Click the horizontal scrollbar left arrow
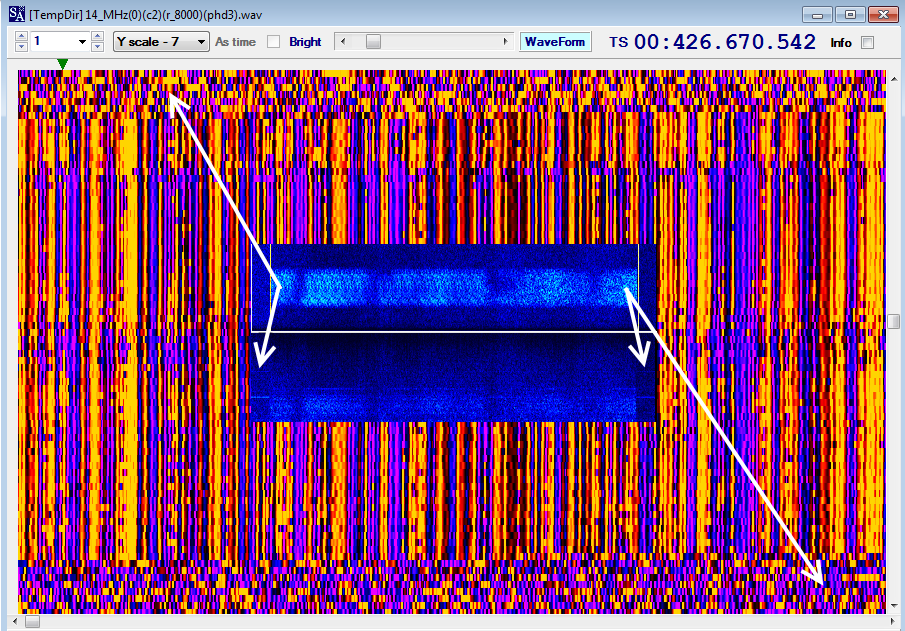The width and height of the screenshot is (905, 631). point(15,621)
